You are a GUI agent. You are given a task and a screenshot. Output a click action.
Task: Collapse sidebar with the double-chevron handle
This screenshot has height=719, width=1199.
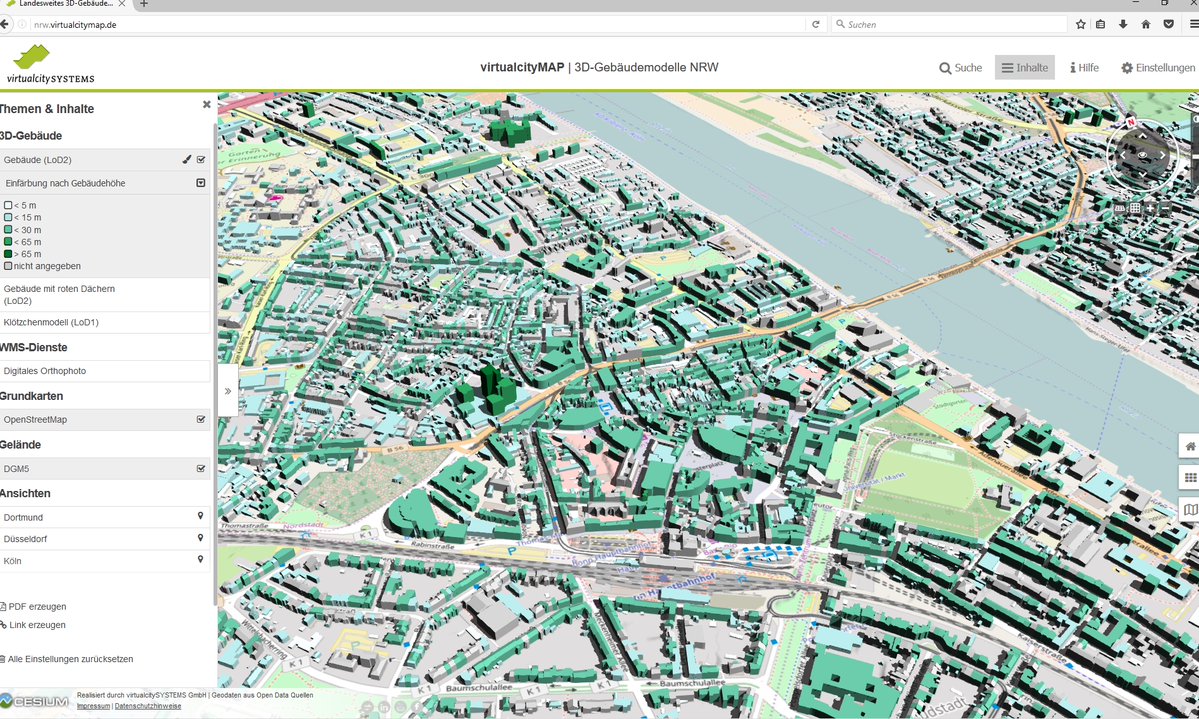228,391
